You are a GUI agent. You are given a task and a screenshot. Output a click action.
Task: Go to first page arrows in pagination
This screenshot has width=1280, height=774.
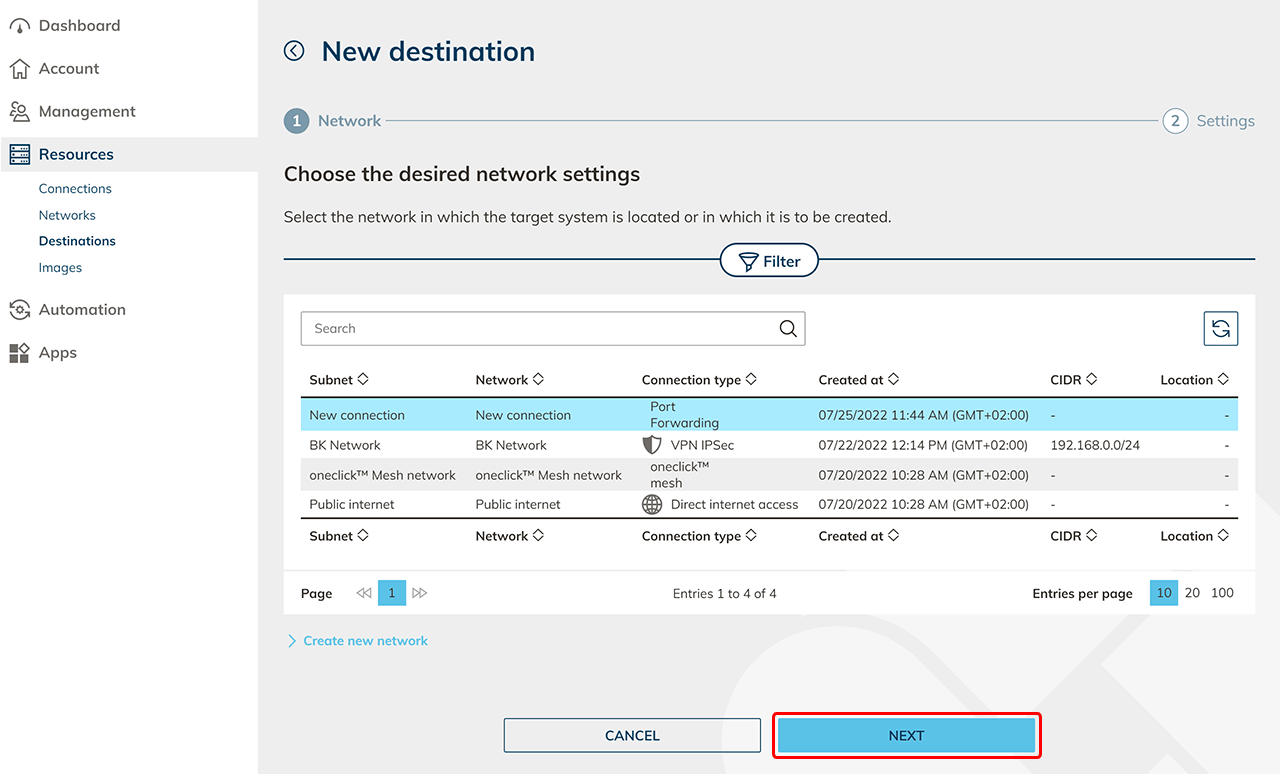point(363,593)
